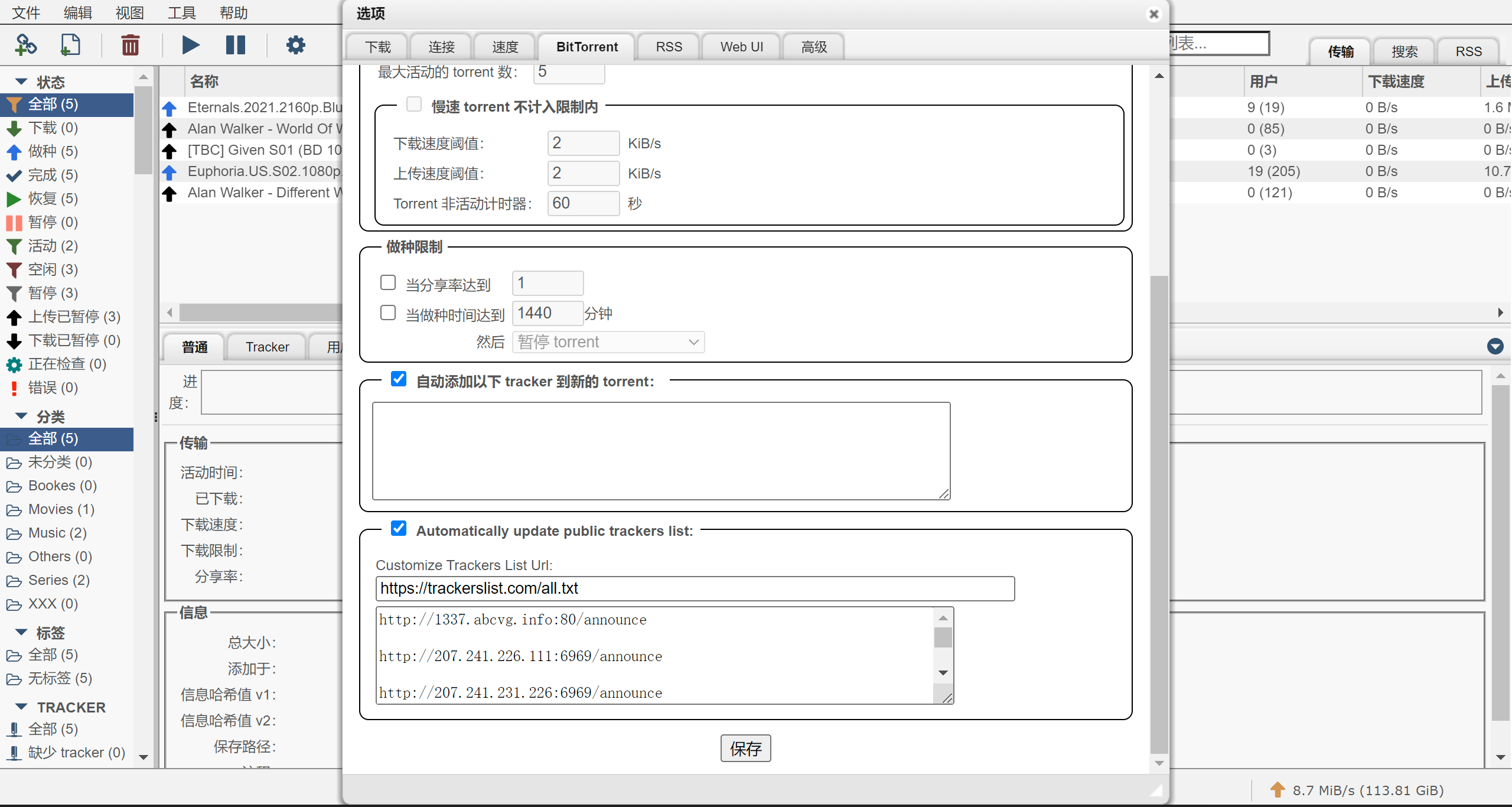Click the 保存 save button

click(x=745, y=749)
